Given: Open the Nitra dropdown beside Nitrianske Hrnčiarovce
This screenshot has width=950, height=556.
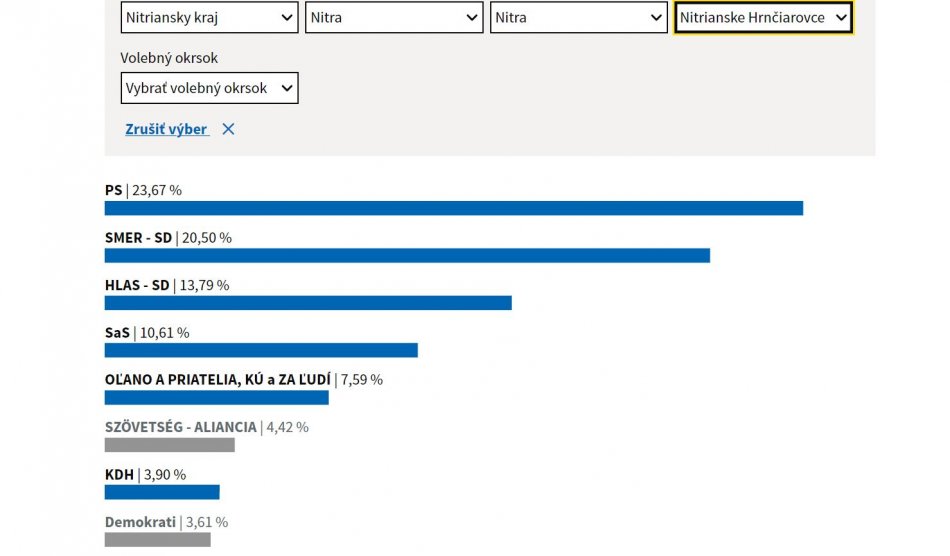Looking at the screenshot, I should [x=578, y=18].
